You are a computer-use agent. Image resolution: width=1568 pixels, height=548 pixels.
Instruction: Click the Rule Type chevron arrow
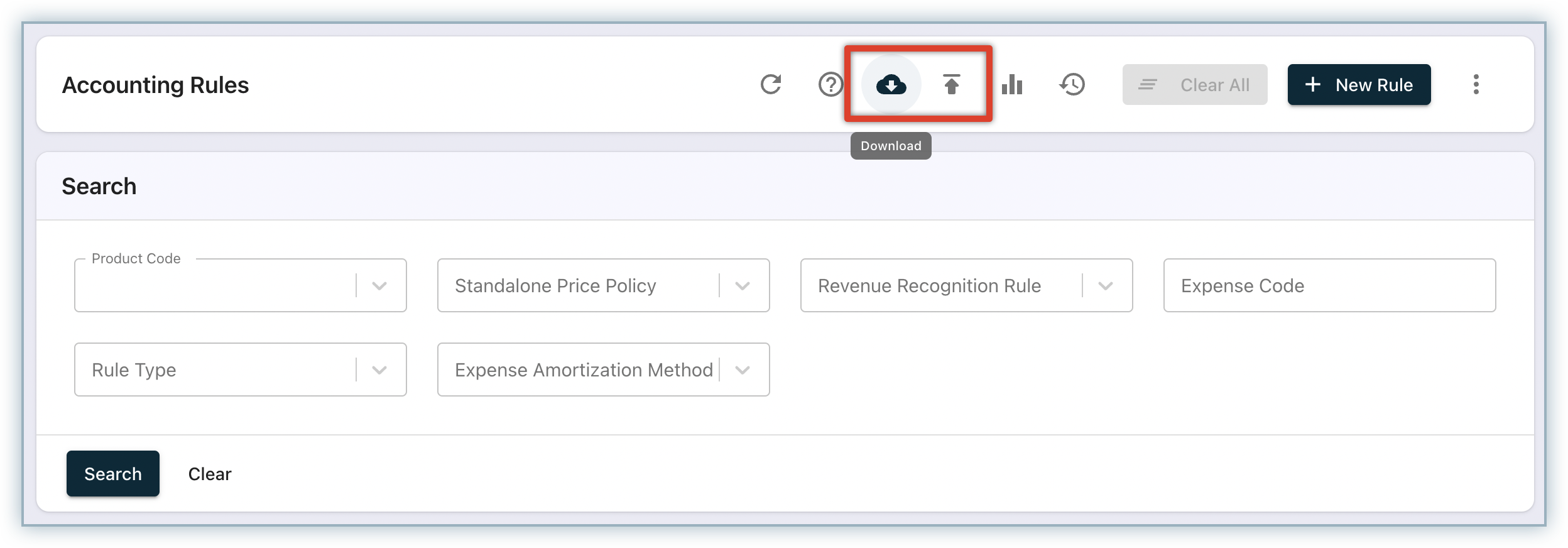pos(379,370)
